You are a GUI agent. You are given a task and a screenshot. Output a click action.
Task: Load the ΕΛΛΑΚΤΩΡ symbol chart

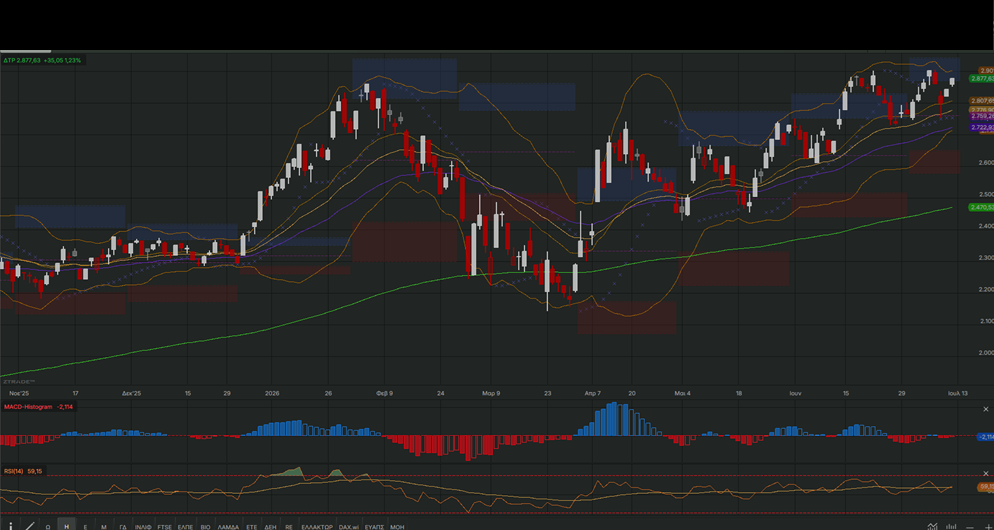pos(317,526)
